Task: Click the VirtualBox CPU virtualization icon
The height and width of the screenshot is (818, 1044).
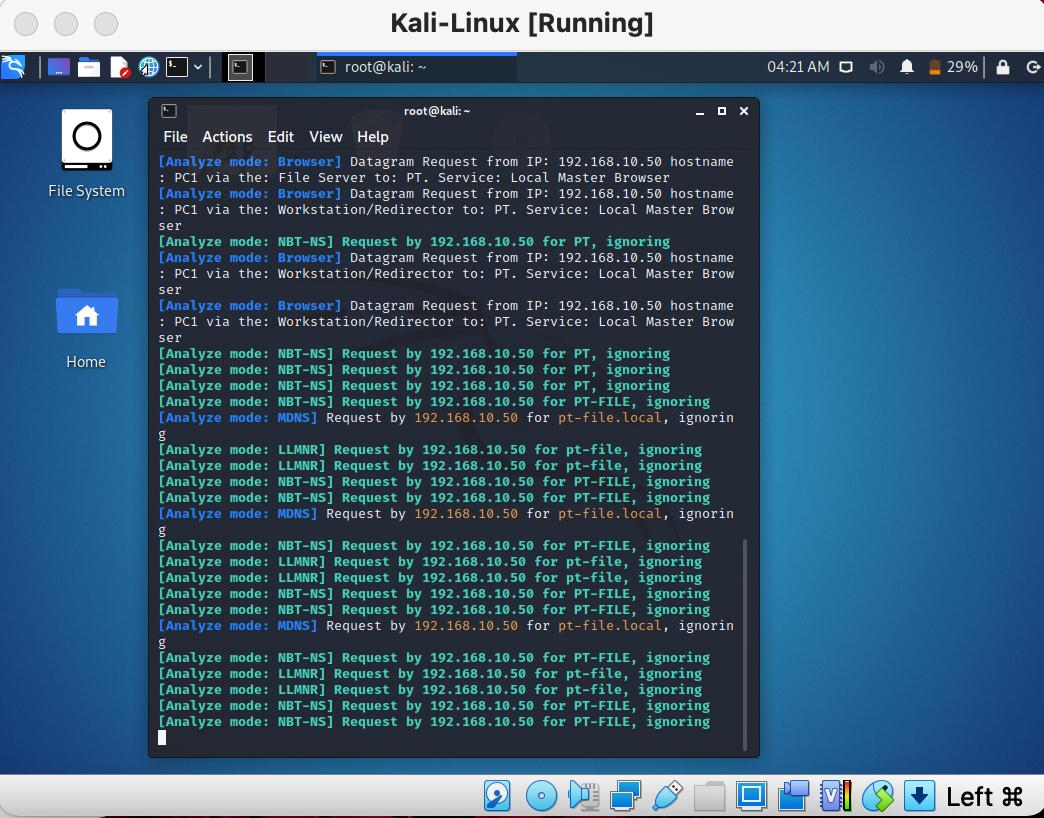Action: [x=836, y=795]
